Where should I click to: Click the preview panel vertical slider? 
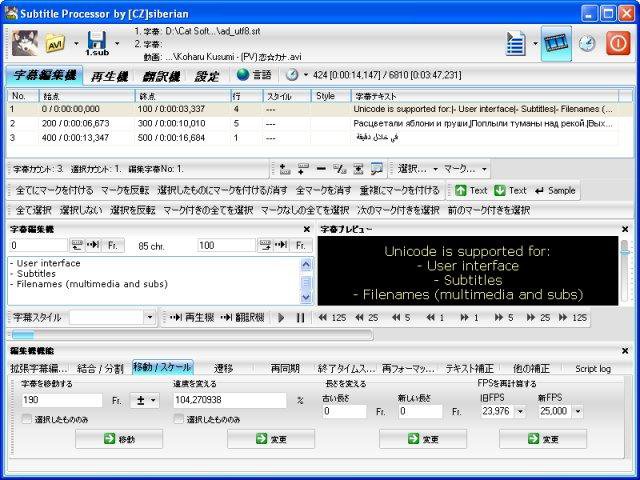point(624,270)
